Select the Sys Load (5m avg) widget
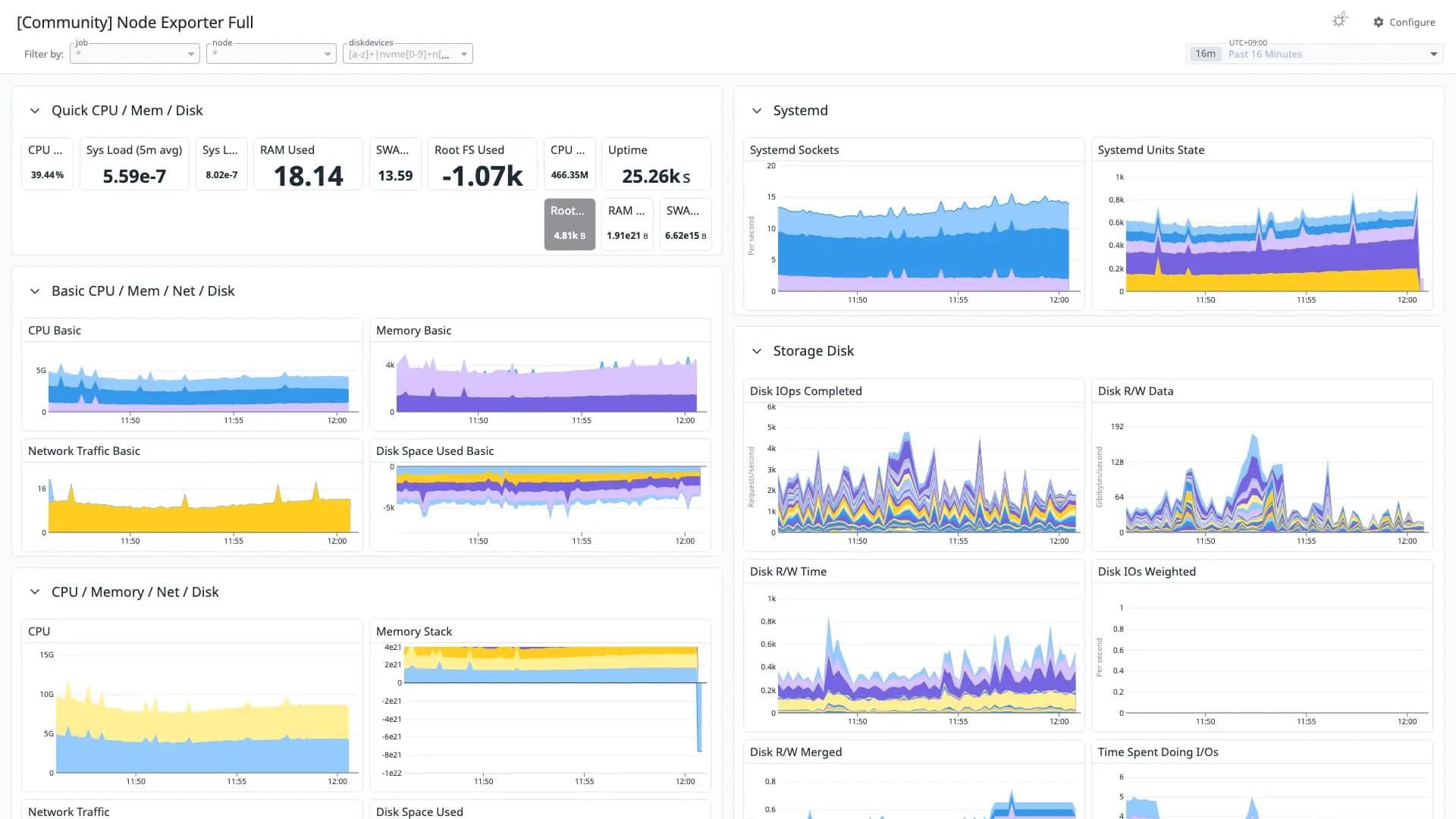1456x819 pixels. (x=134, y=164)
